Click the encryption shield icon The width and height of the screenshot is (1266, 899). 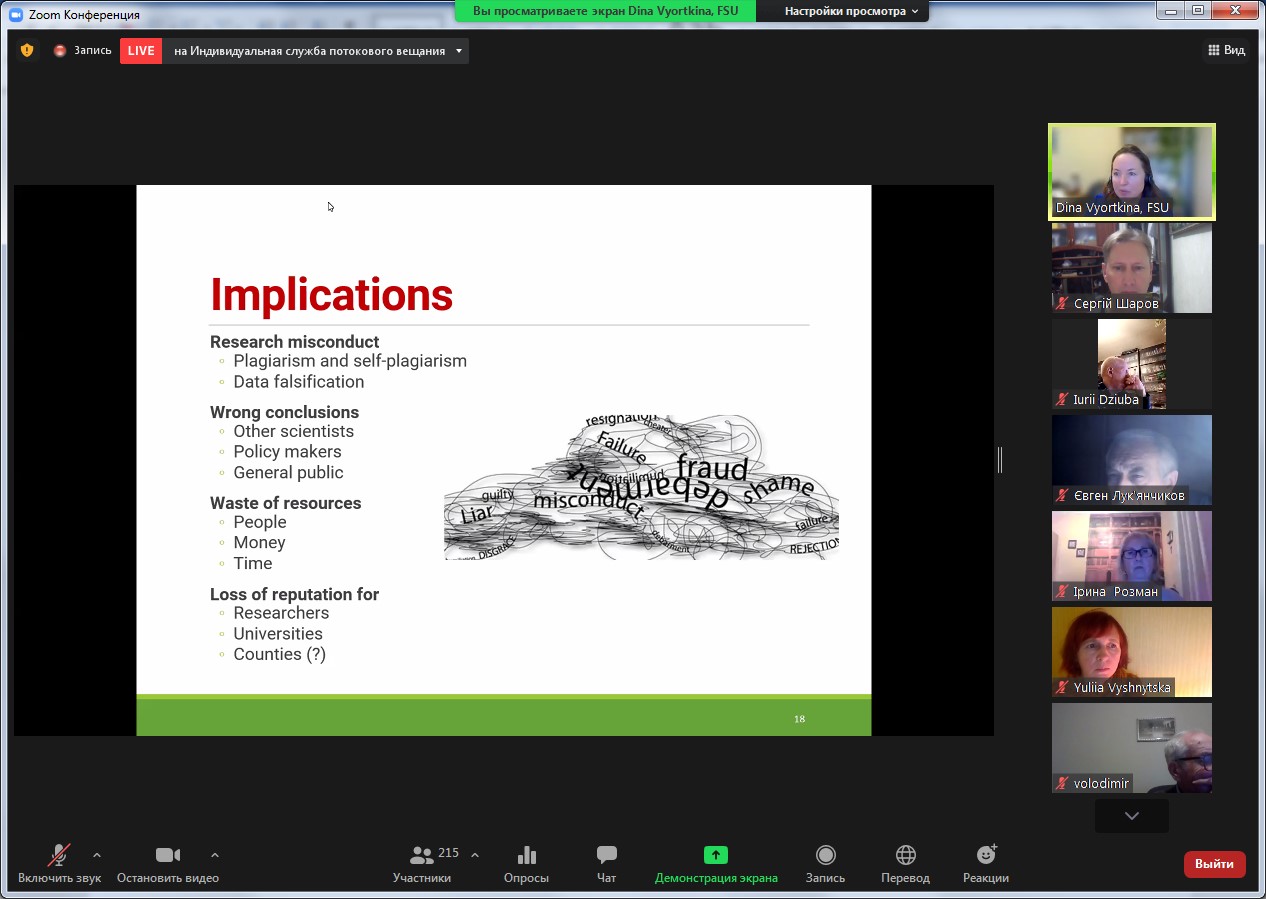tap(27, 50)
